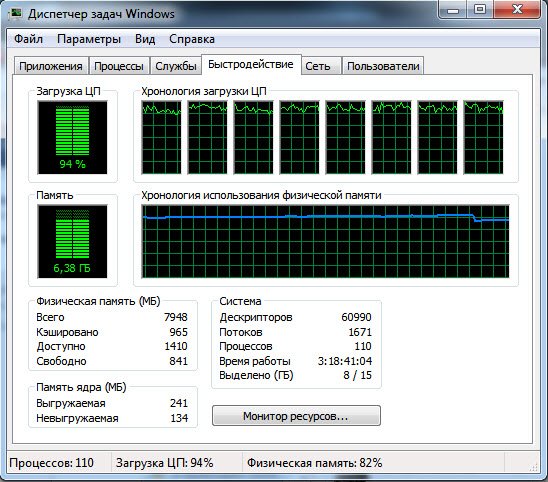Maximize the Task Manager window
This screenshot has width=548, height=482.
480,10
